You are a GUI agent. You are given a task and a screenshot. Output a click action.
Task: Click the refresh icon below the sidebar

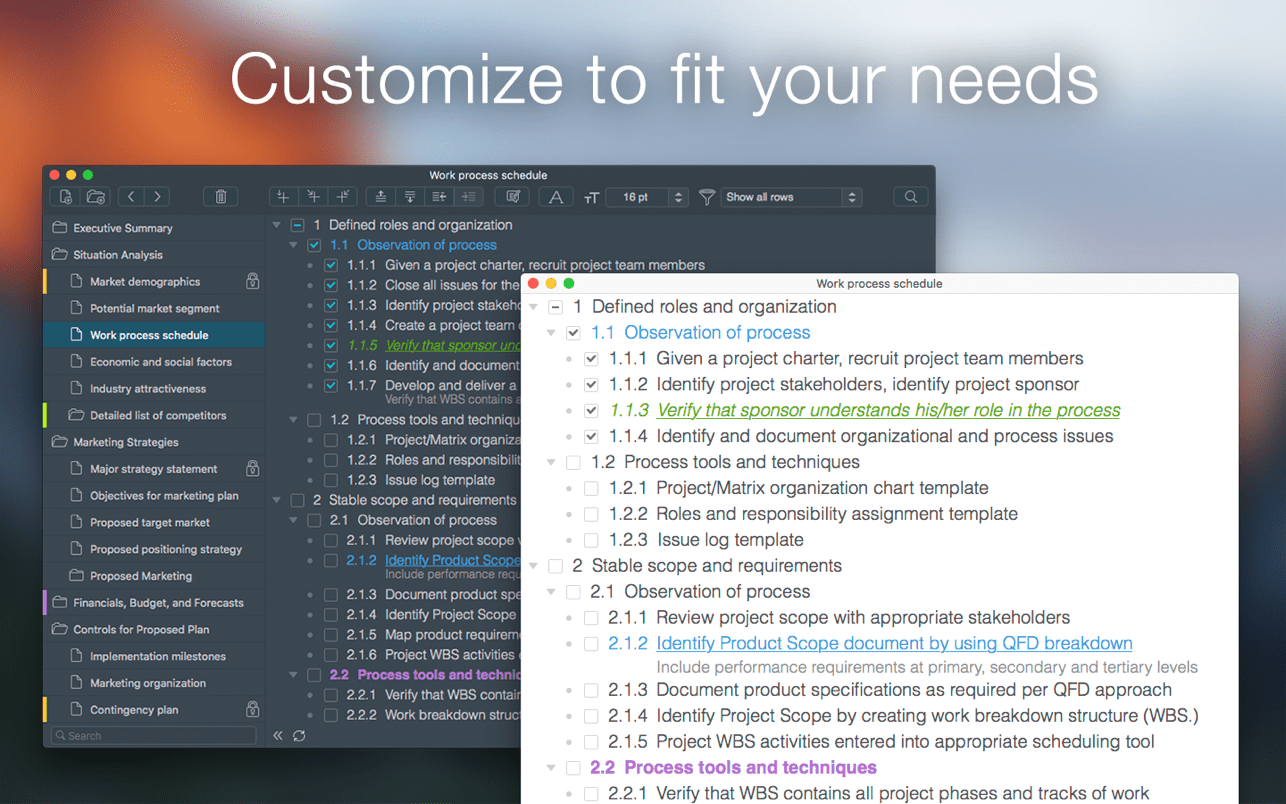[299, 736]
